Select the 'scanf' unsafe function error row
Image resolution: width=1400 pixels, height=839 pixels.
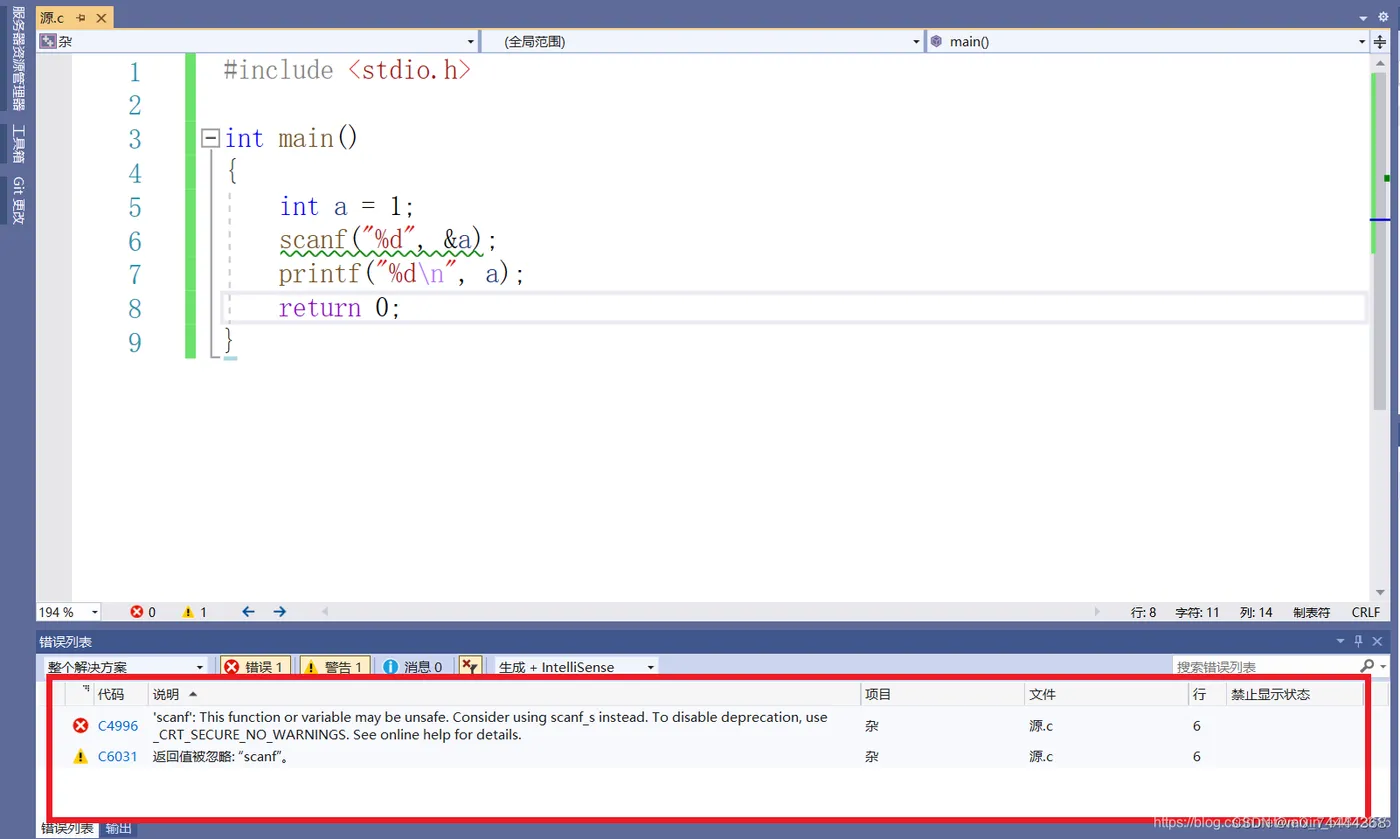706,726
